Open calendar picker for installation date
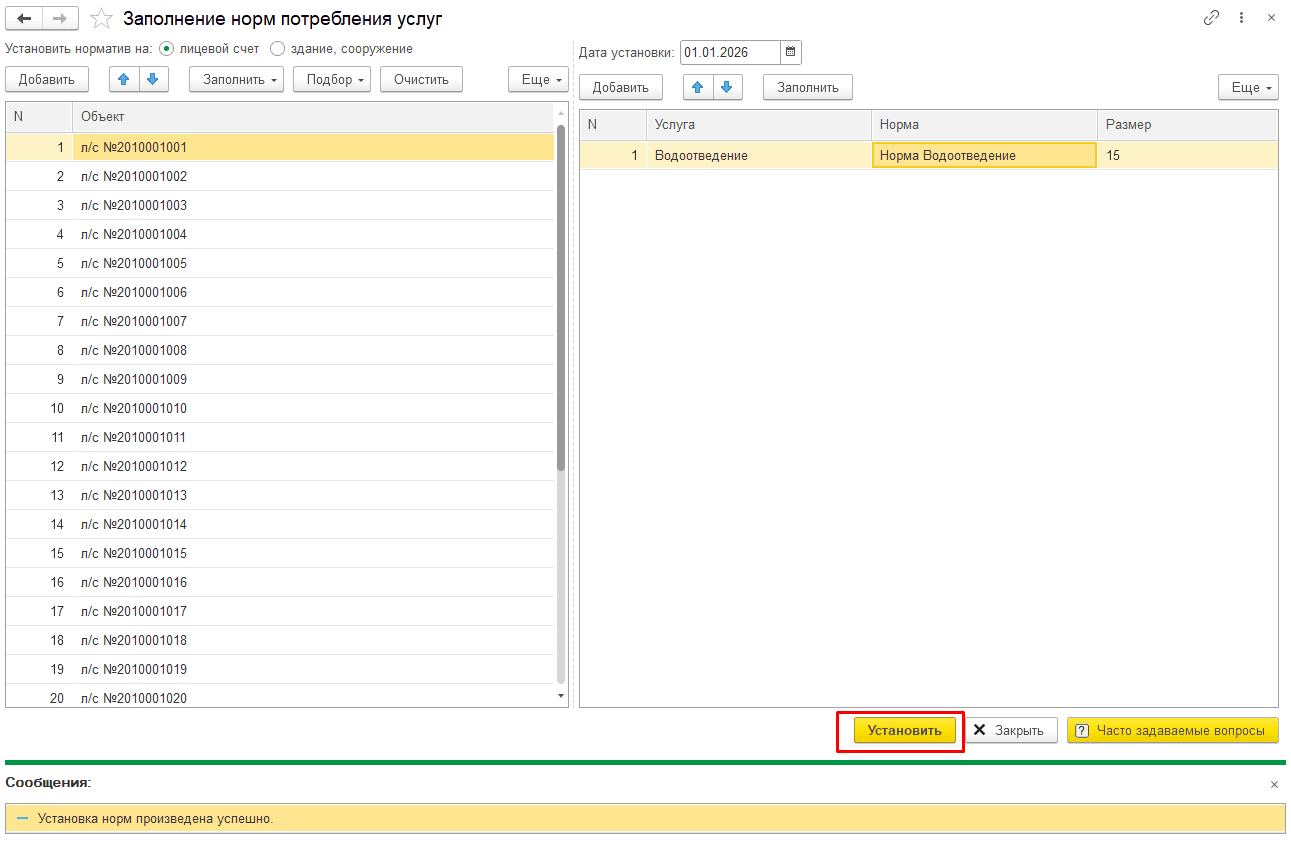Viewport: 1291px width, 841px height. 790,52
